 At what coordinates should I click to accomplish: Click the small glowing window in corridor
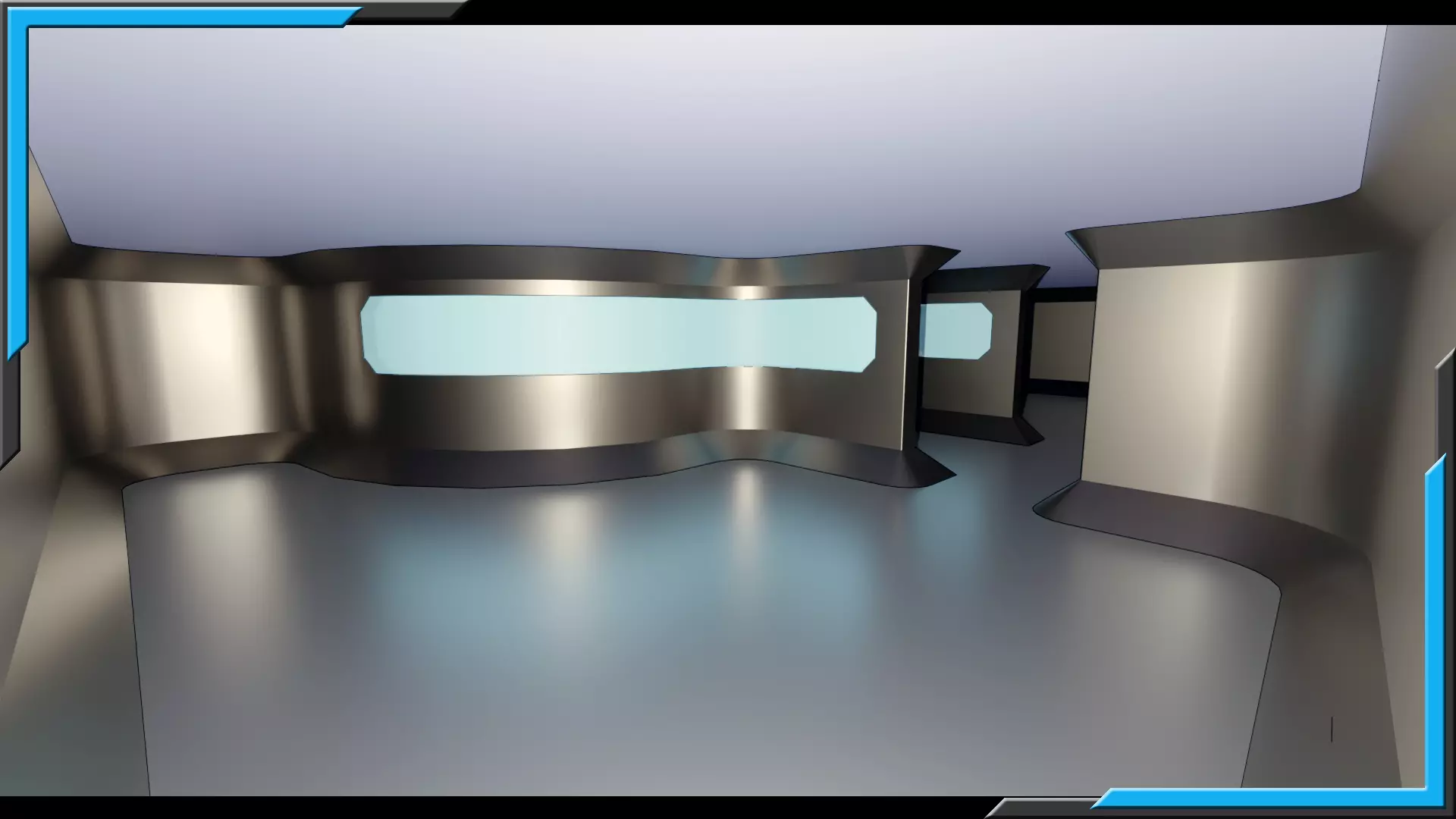[955, 330]
